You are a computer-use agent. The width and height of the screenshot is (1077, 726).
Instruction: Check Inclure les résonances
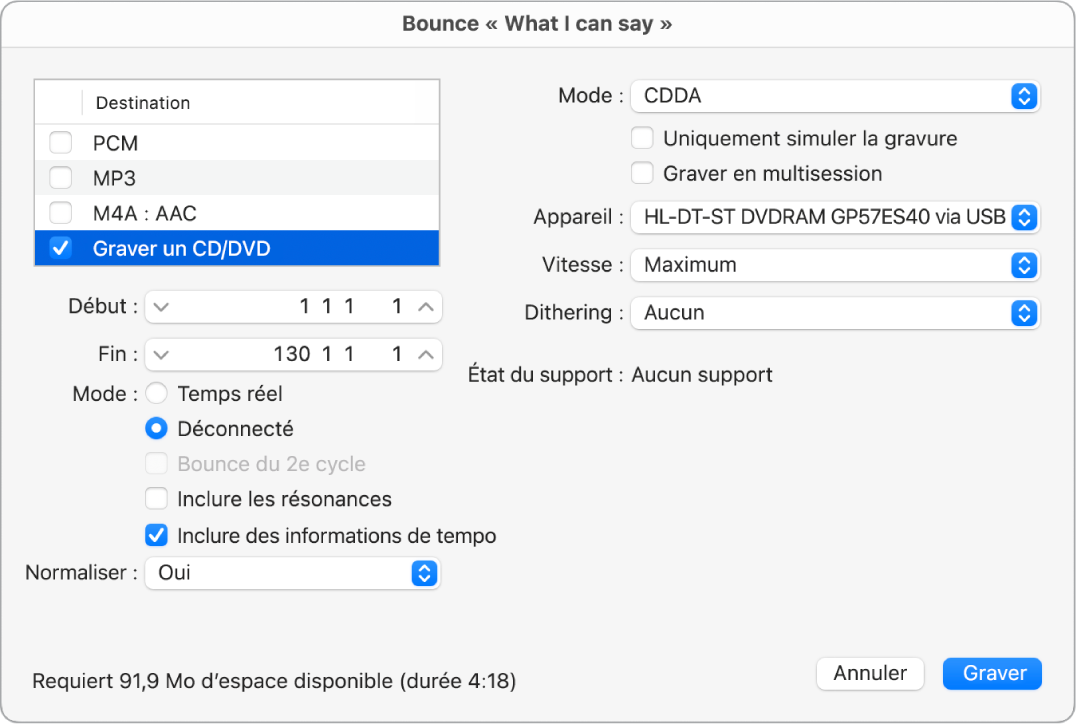coord(157,498)
